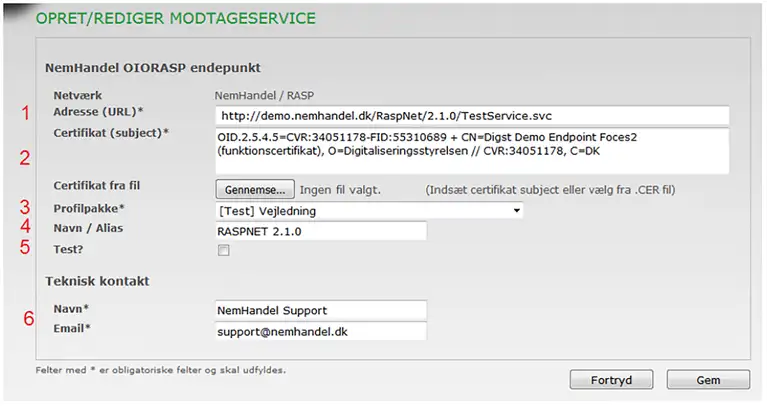Viewport: 768px width, 406px height.
Task: Focus the Navn / Alias field containing RASPNET 2.1.0
Action: pos(320,231)
